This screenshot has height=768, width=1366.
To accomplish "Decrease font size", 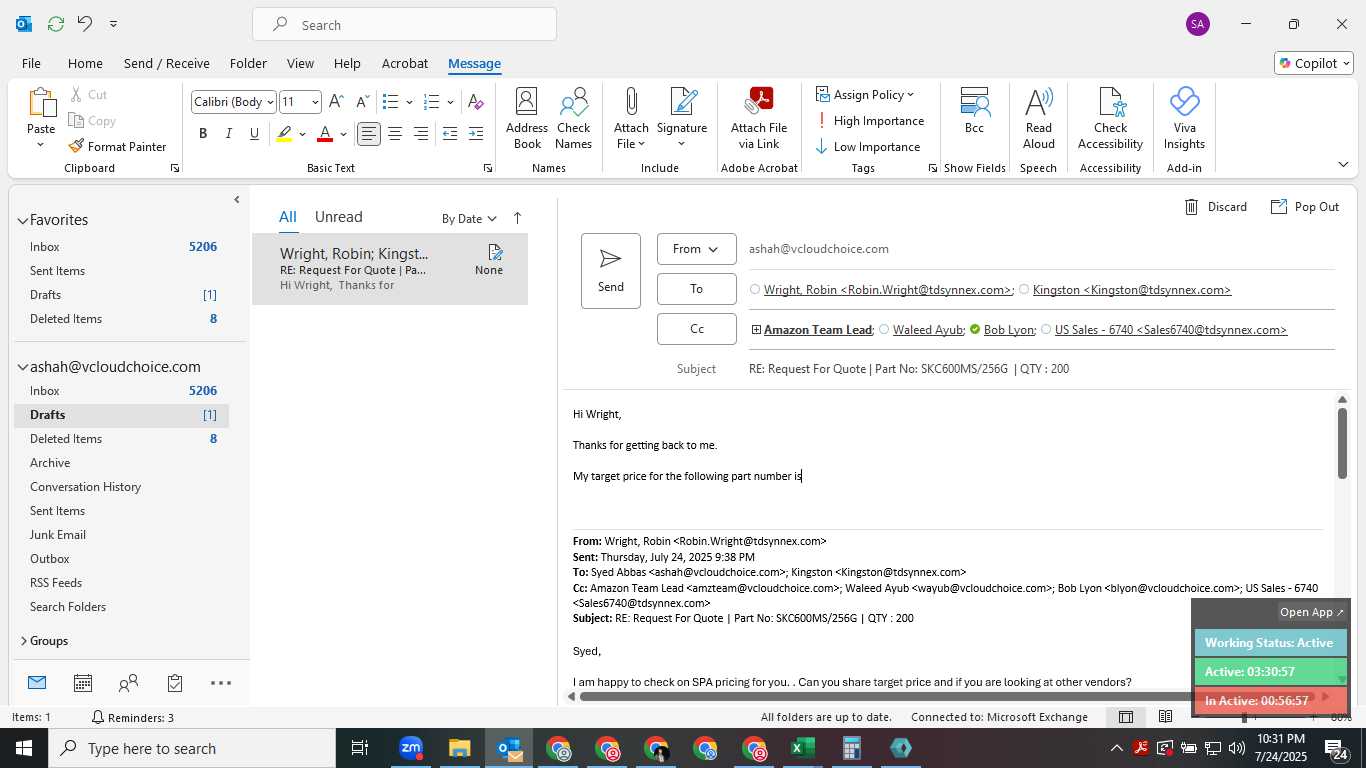I will click(x=362, y=102).
